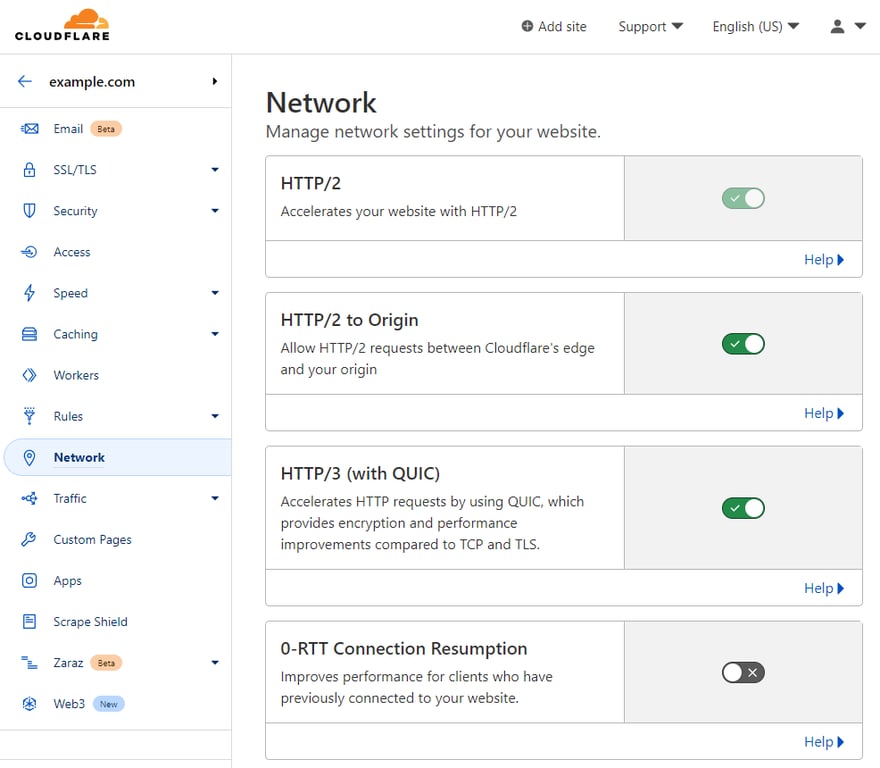Click the Cloudflare logo in the top bar

[62, 26]
